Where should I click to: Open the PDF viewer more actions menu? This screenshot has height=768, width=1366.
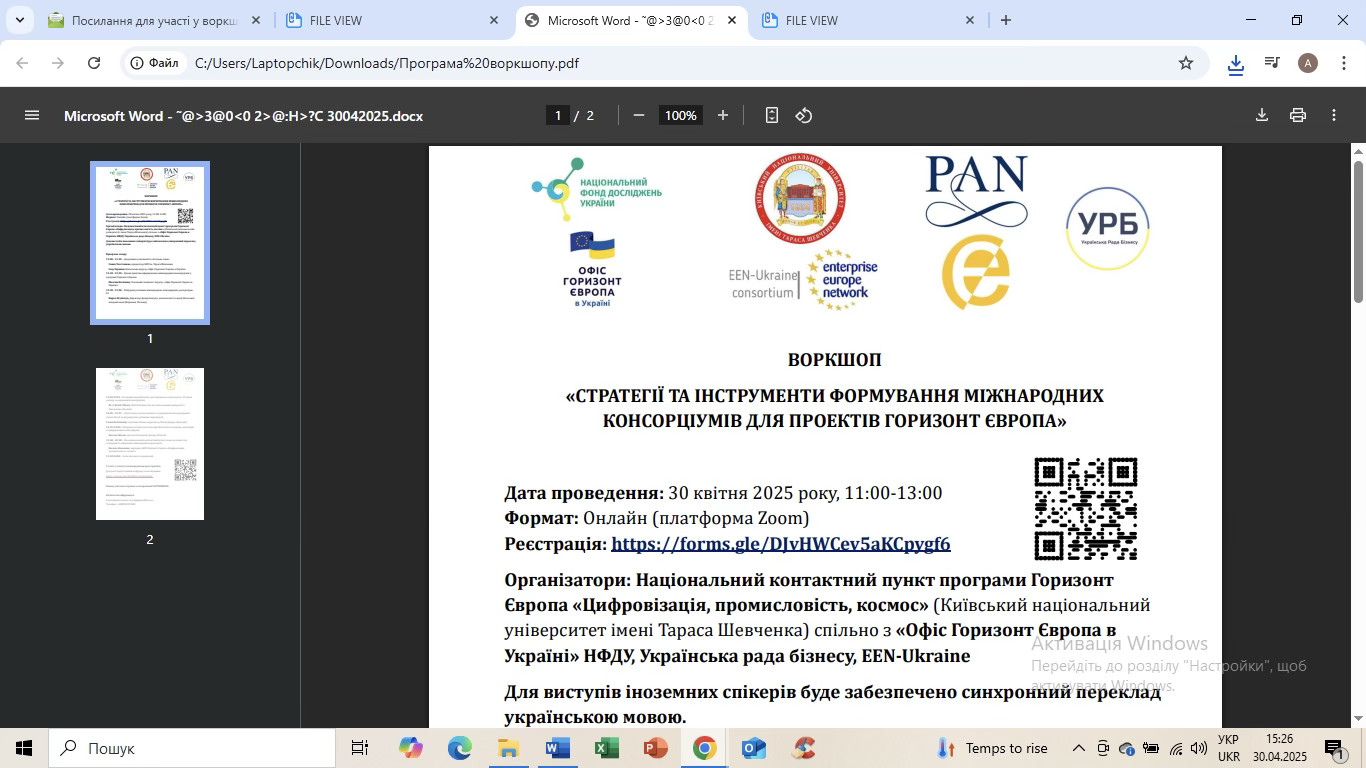tap(1334, 115)
